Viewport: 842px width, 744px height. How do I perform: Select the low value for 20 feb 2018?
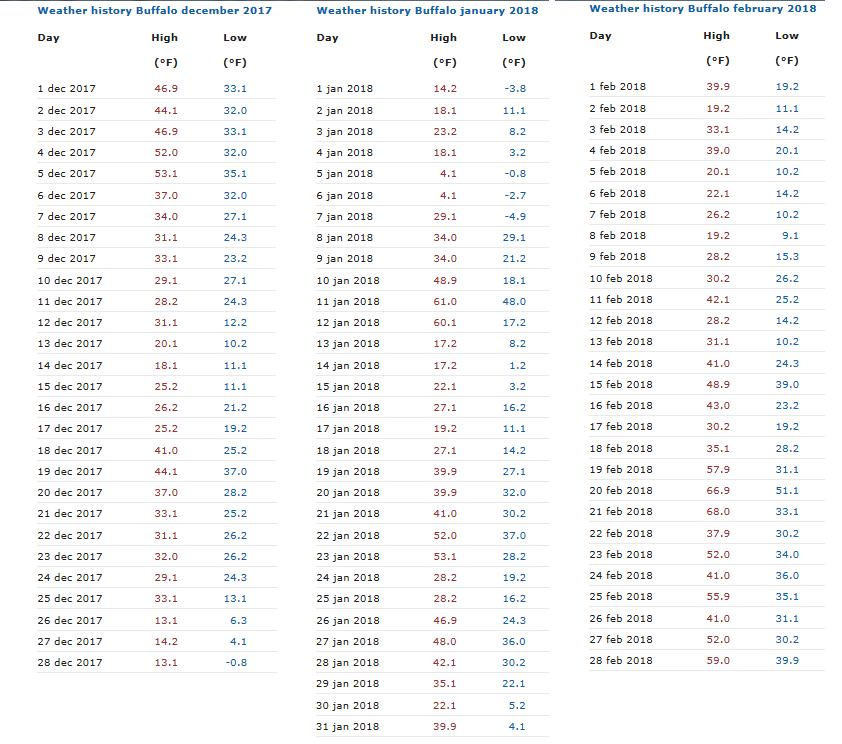787,491
